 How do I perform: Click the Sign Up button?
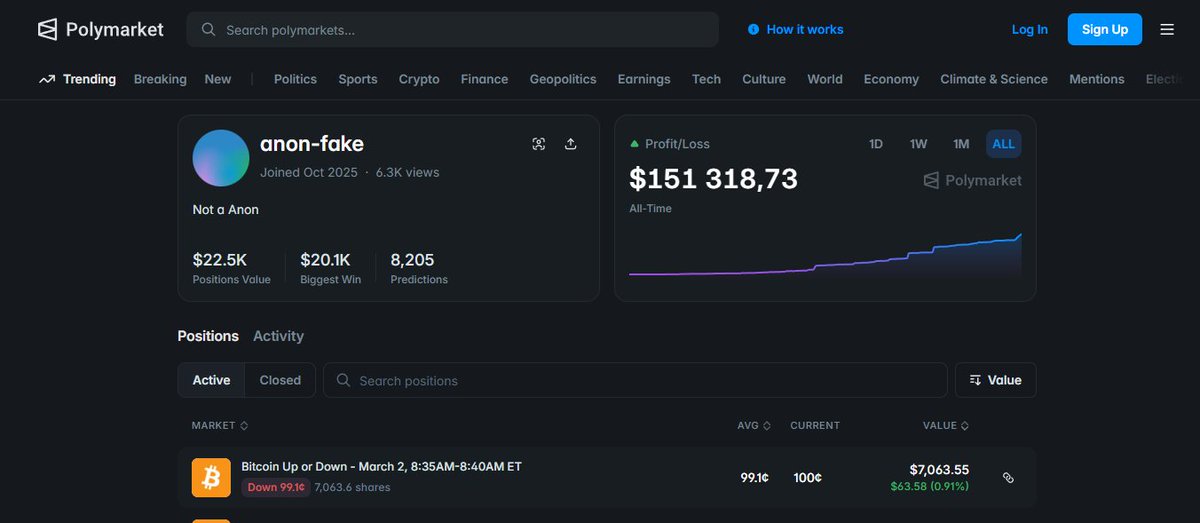[1105, 30]
